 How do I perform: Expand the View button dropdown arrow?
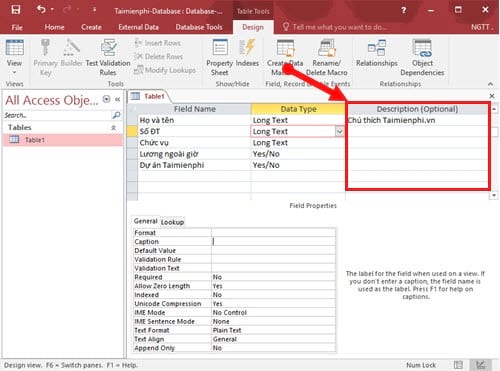click(x=14, y=72)
